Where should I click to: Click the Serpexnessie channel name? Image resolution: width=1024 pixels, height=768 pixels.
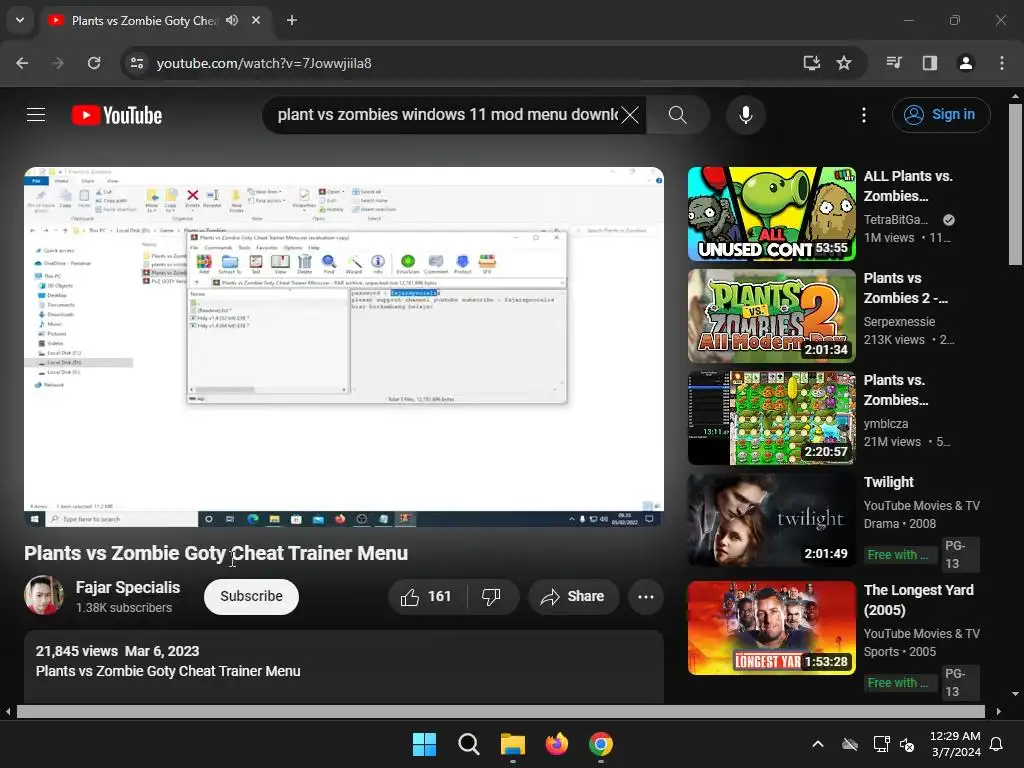click(x=899, y=321)
